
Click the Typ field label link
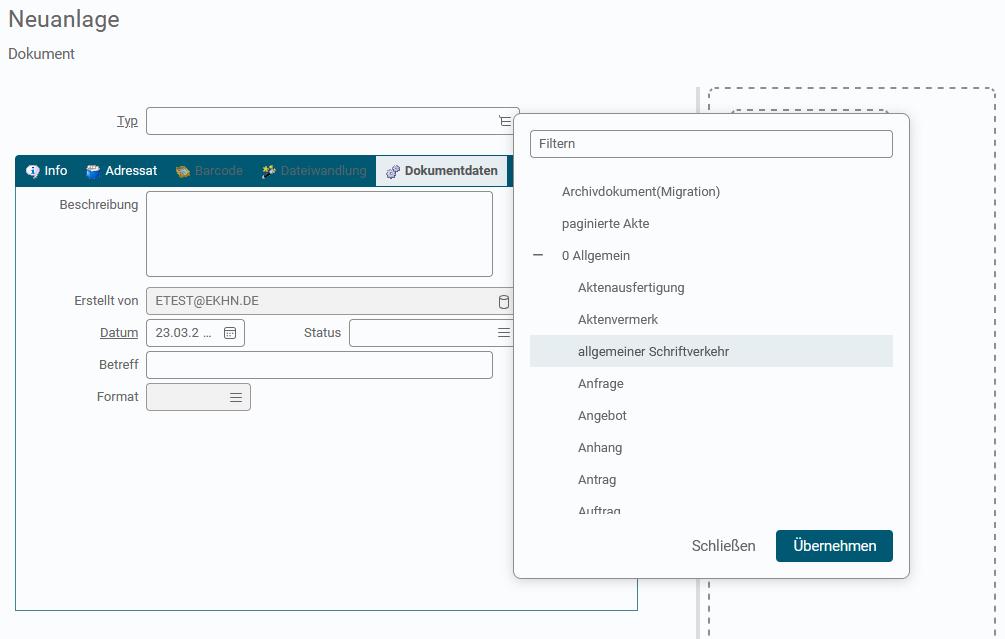[x=127, y=121]
